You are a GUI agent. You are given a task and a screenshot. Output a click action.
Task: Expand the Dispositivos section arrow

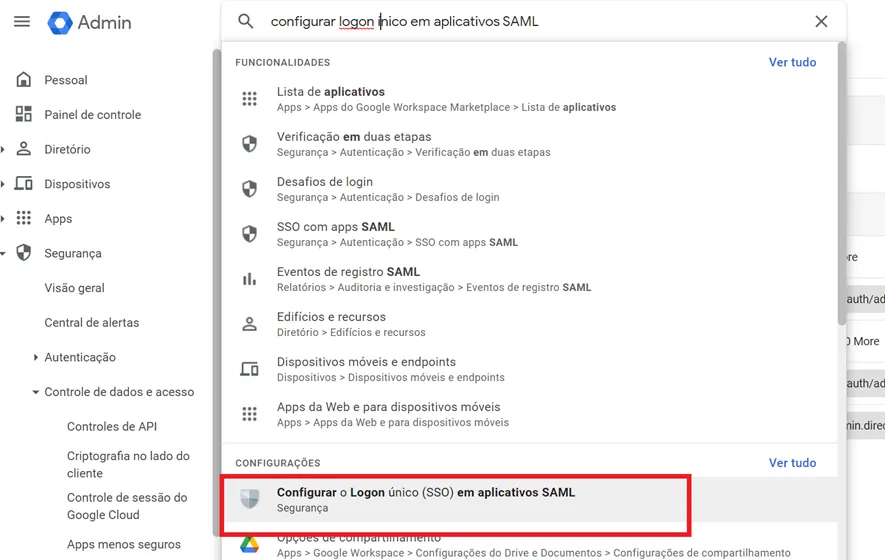pos(3,184)
